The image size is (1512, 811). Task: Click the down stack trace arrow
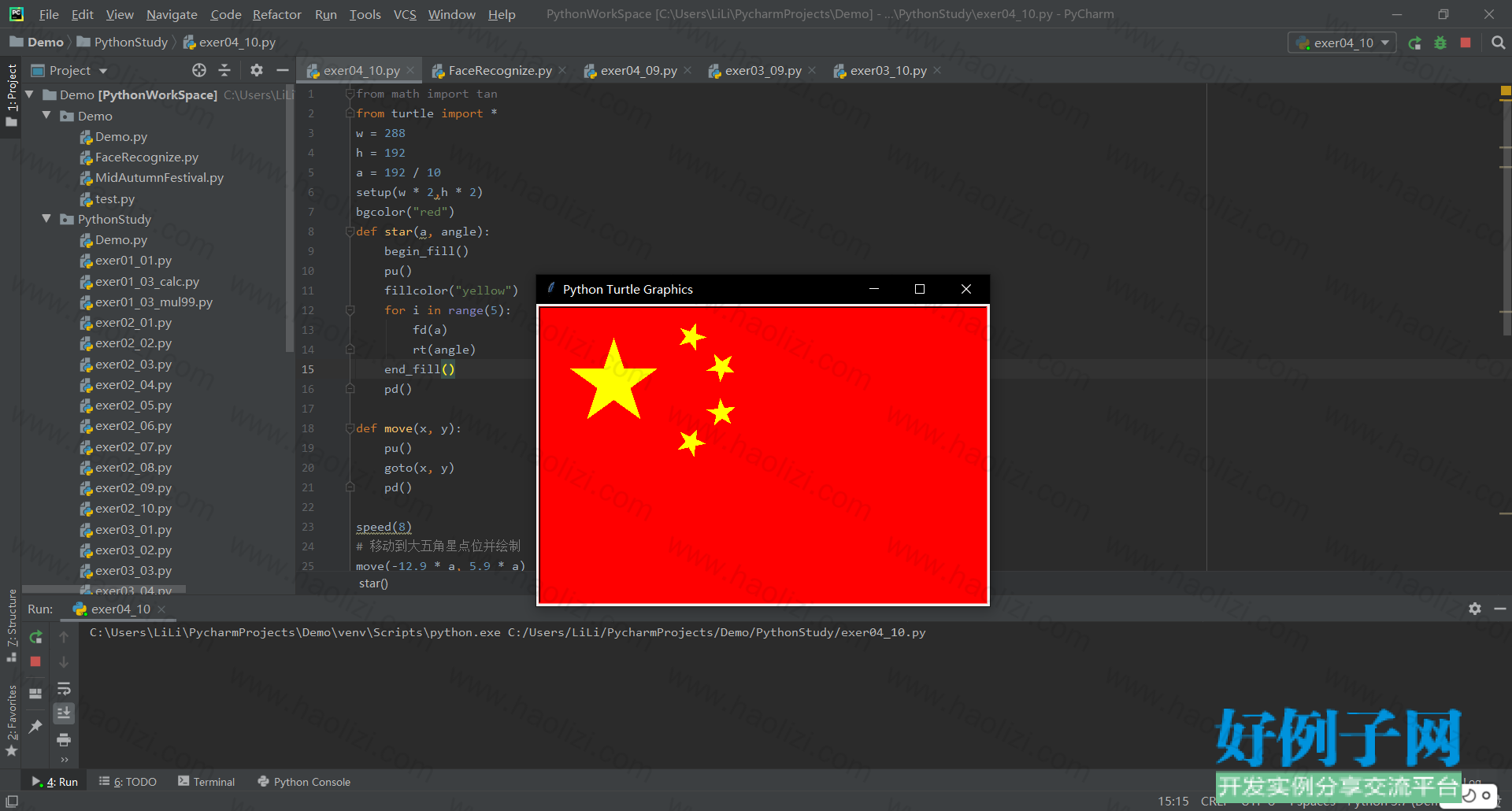[x=64, y=661]
